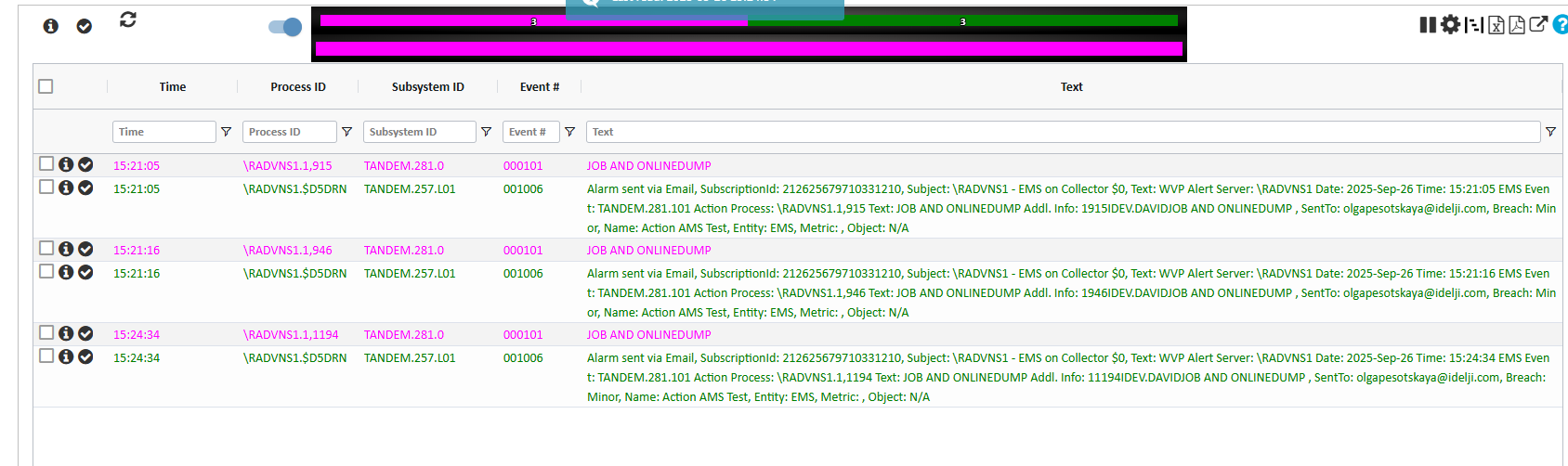The width and height of the screenshot is (1568, 466).
Task: Export events to PDF file
Action: 1517,25
